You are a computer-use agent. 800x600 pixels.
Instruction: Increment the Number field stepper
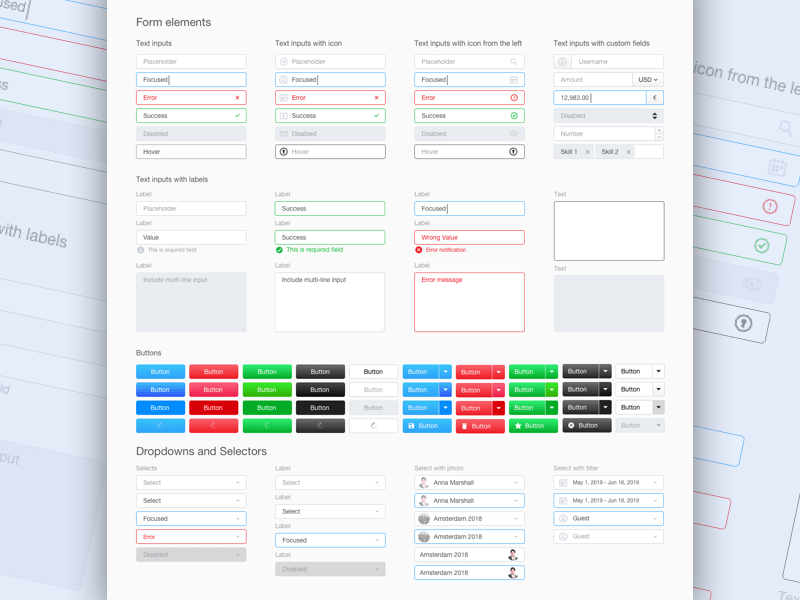point(659,130)
